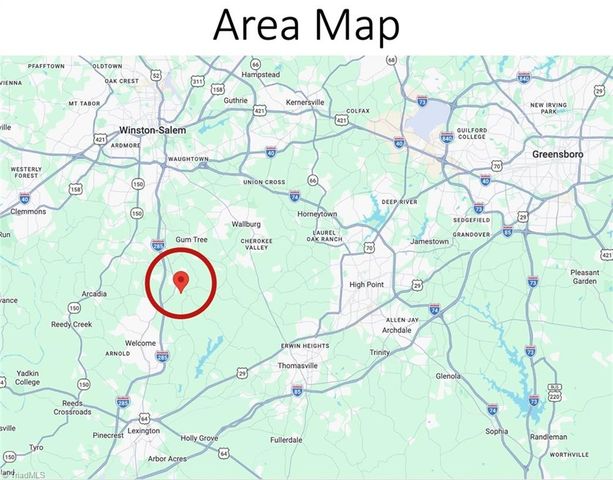Click the Clemmons town label

tap(28, 211)
